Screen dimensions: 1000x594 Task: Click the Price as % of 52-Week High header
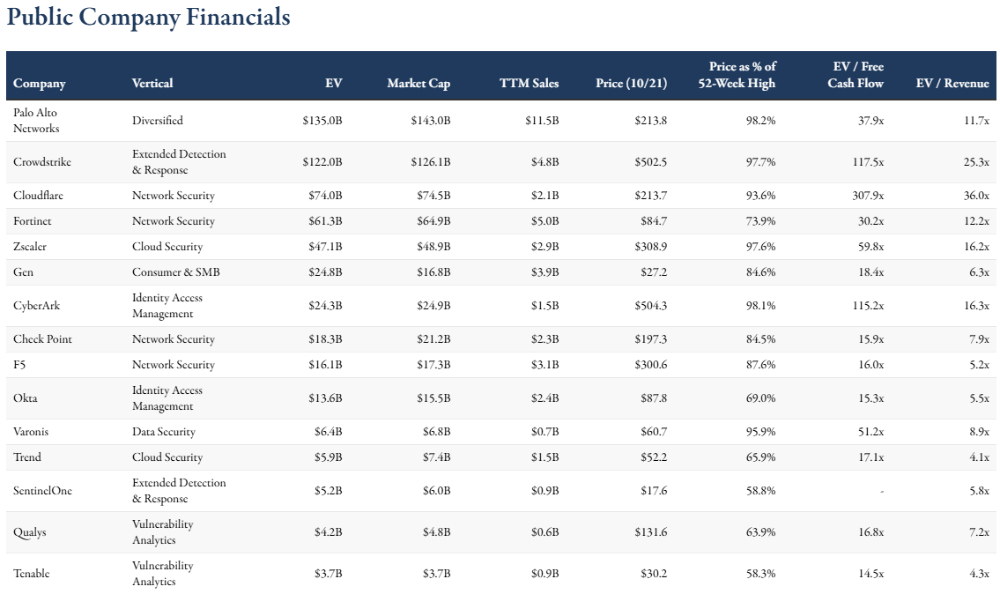737,75
